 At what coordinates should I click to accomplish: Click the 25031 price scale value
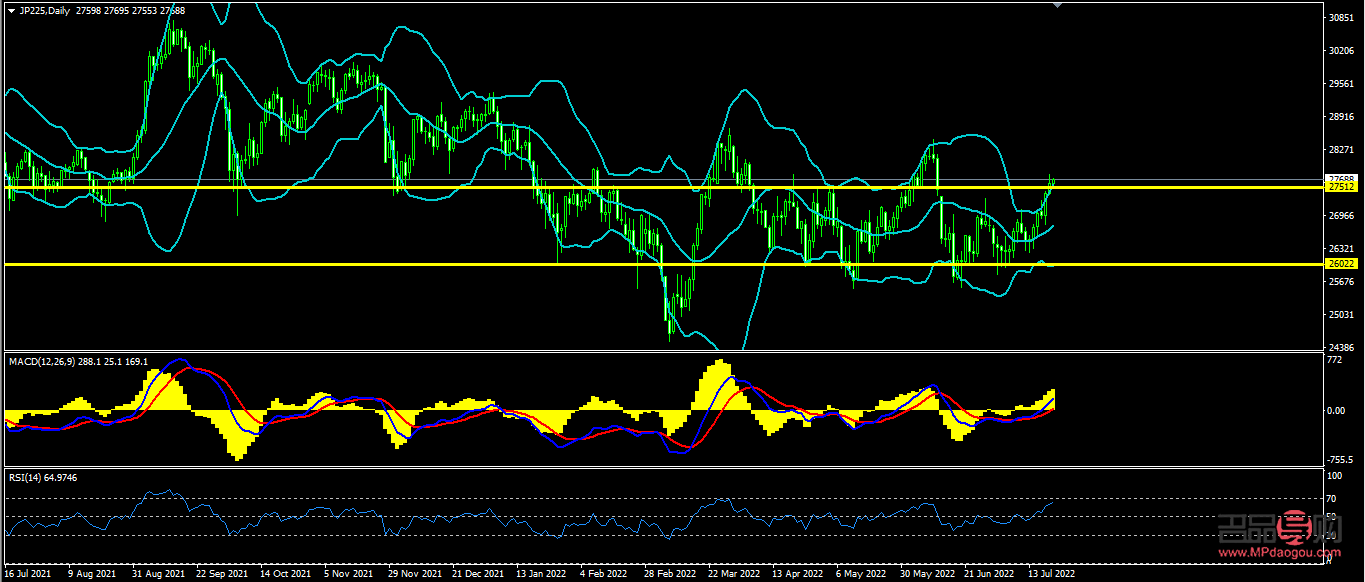1341,315
